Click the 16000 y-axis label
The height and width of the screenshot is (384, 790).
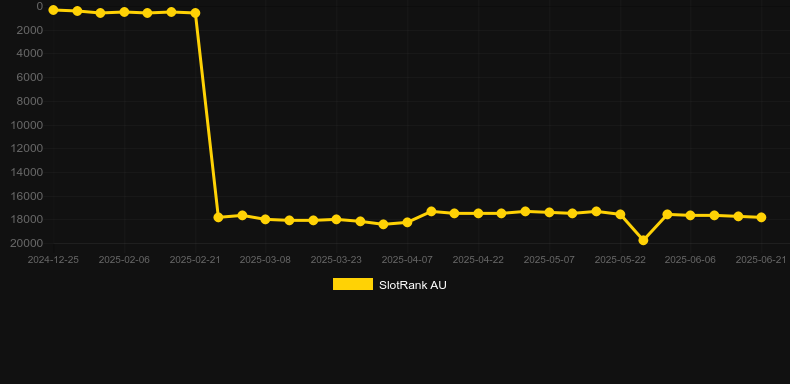[x=27, y=196]
